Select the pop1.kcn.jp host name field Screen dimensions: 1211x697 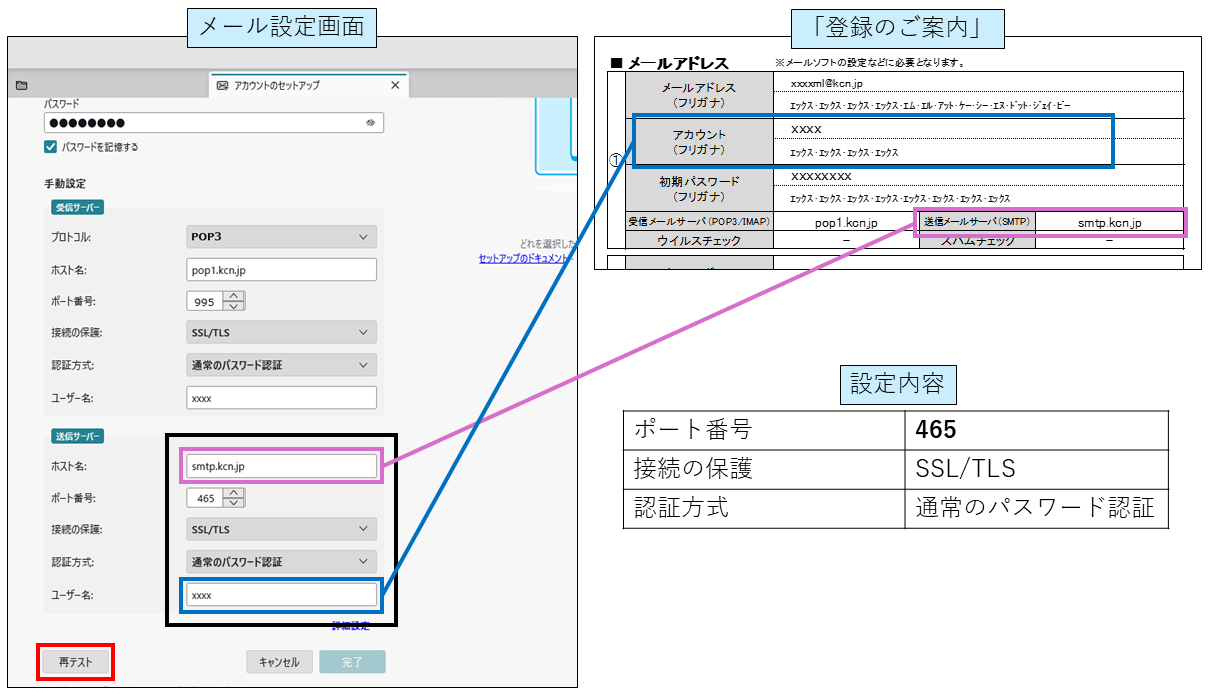280,269
